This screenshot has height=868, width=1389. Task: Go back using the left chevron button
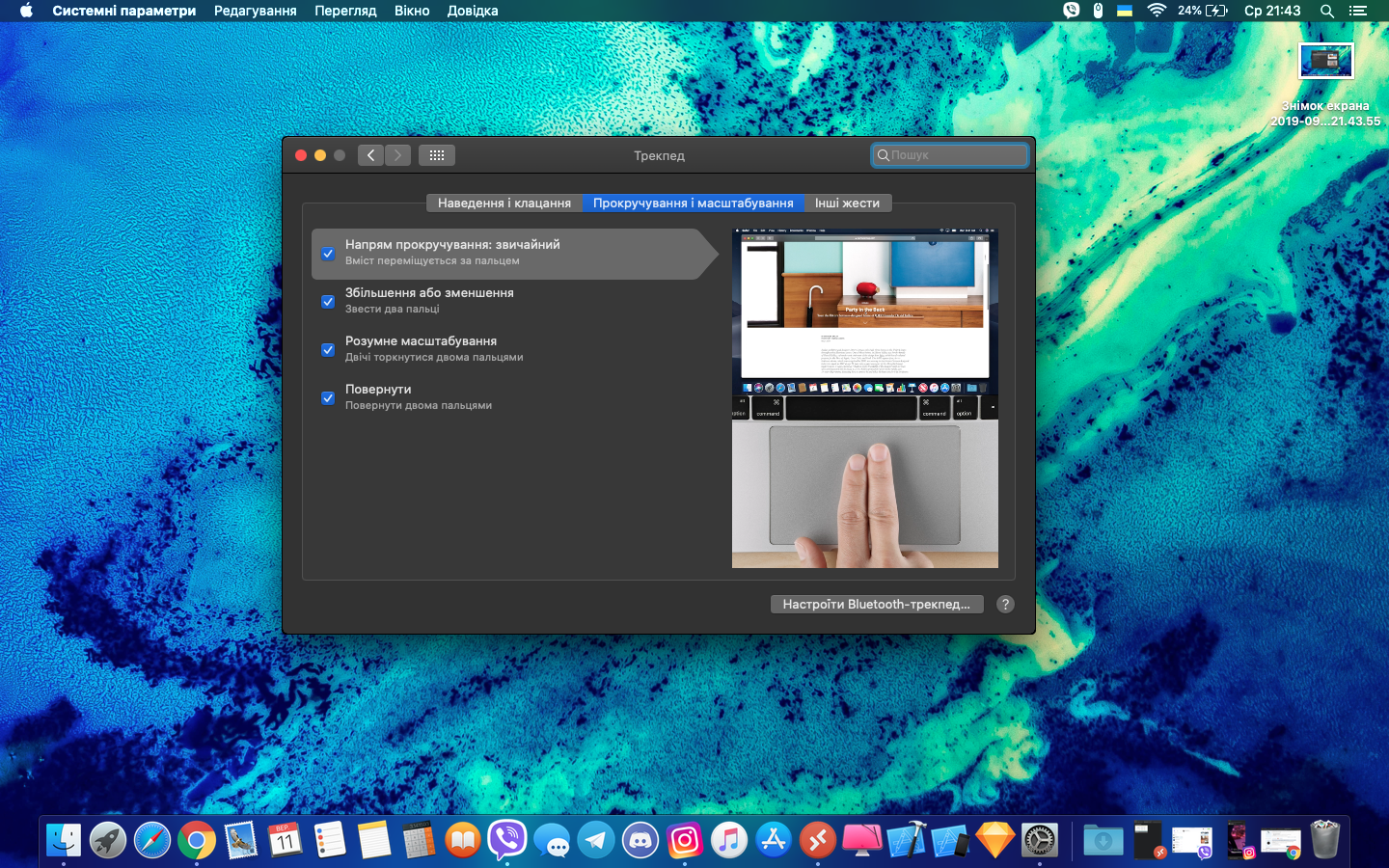pos(370,155)
